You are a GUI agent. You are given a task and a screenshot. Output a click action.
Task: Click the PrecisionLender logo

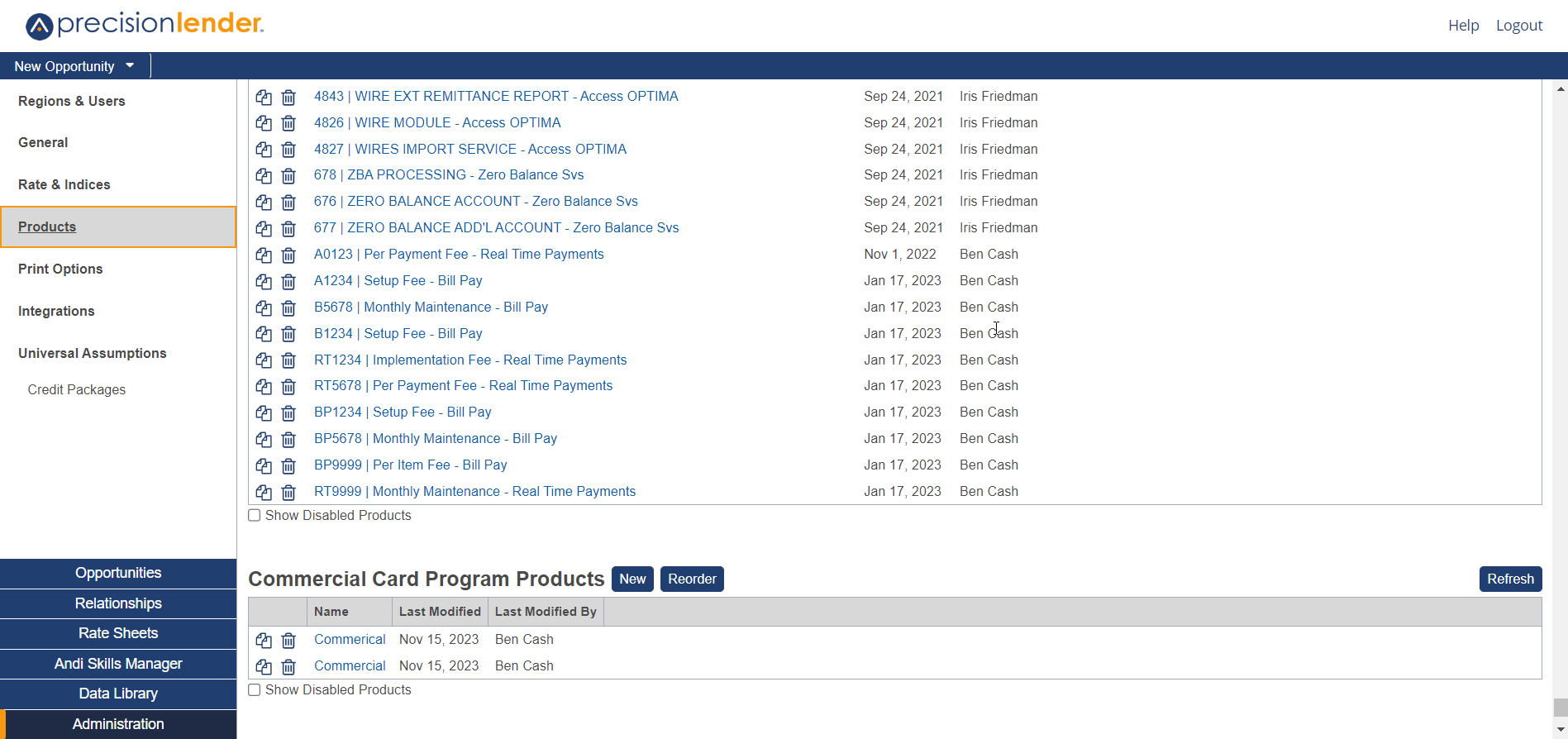145,25
